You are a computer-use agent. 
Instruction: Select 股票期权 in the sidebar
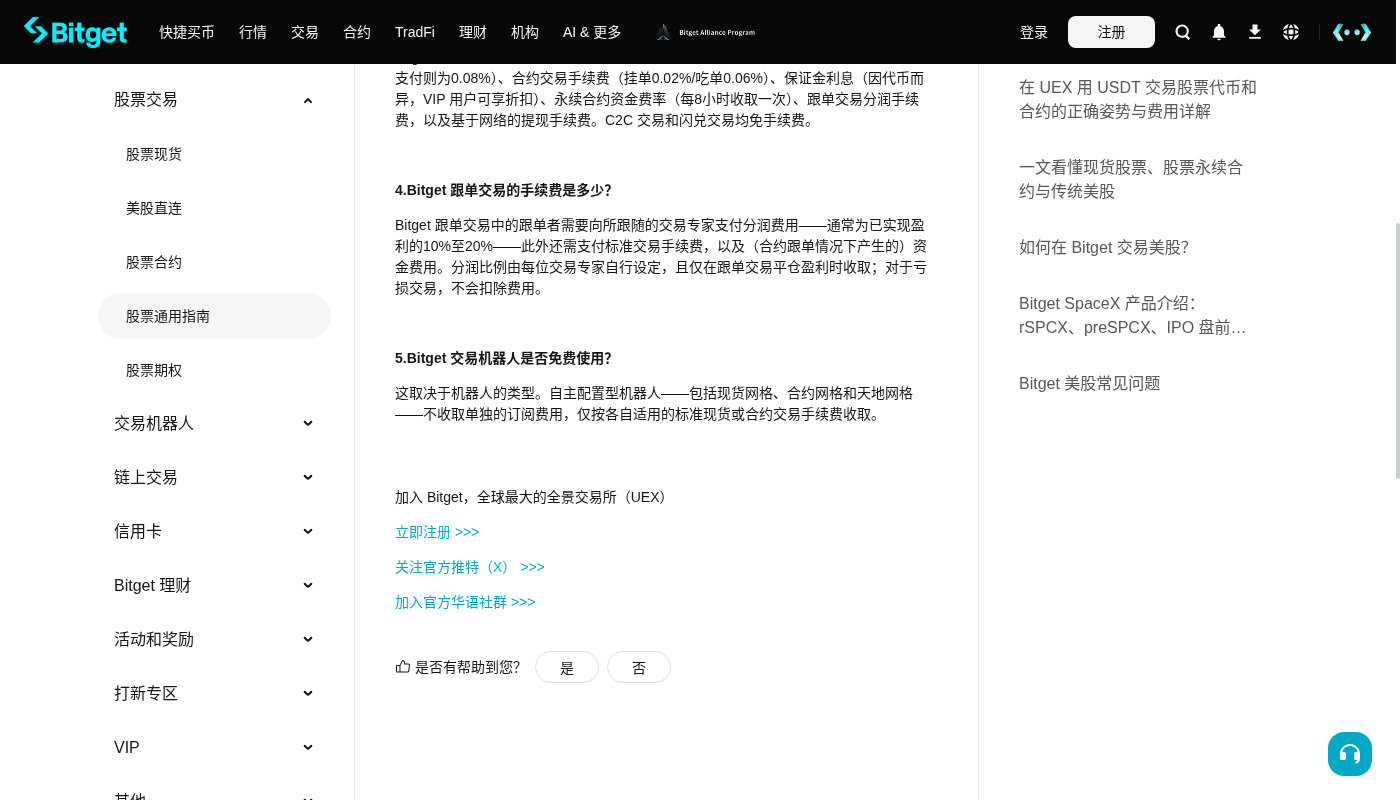pyautogui.click(x=214, y=370)
